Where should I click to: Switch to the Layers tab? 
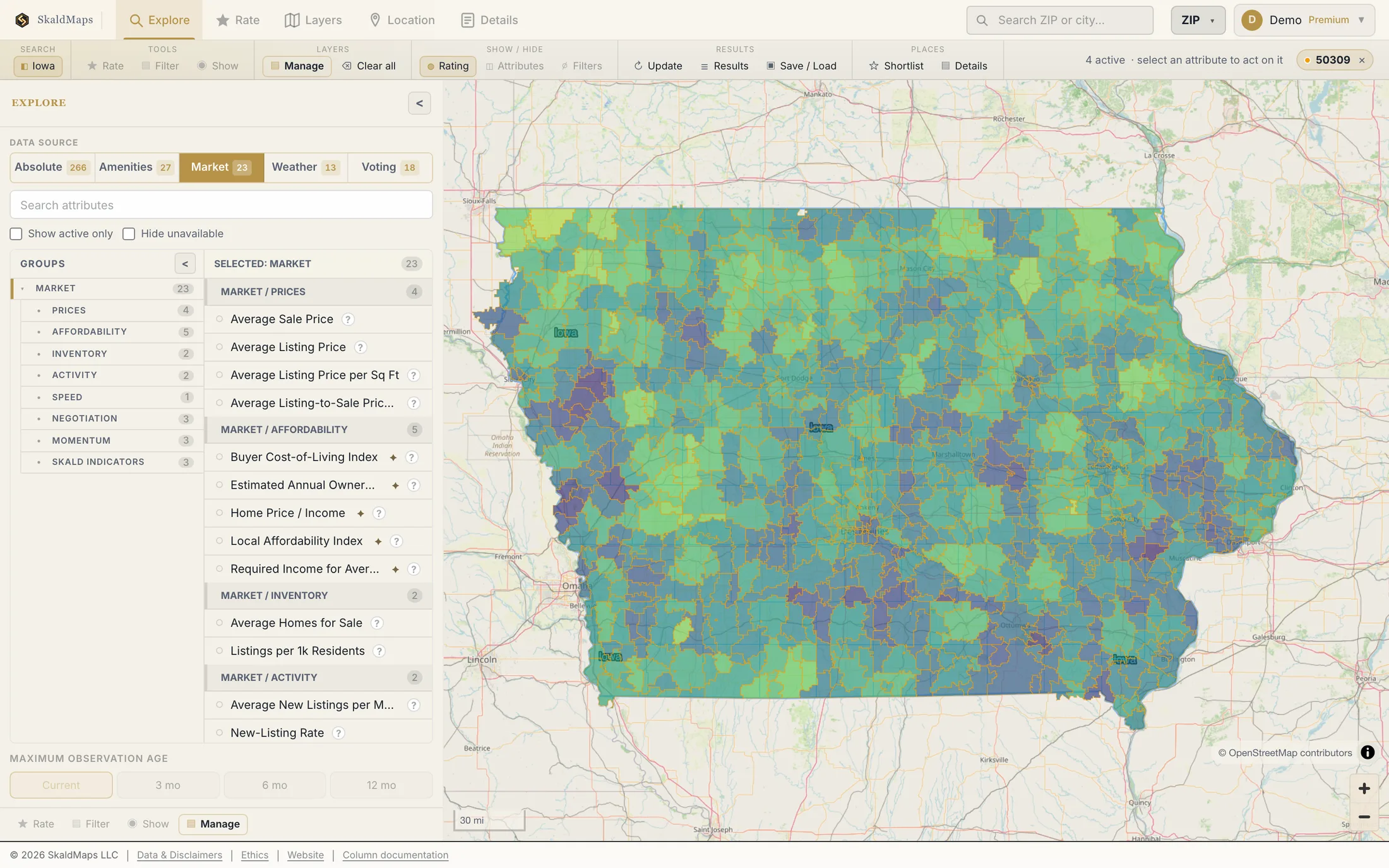click(x=313, y=20)
